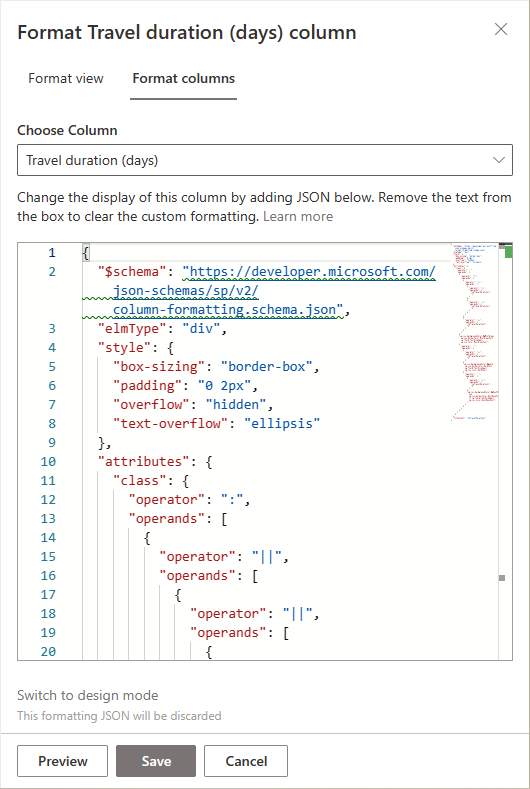Click the "operator" key on line 18
The image size is (530, 789).
(x=229, y=613)
